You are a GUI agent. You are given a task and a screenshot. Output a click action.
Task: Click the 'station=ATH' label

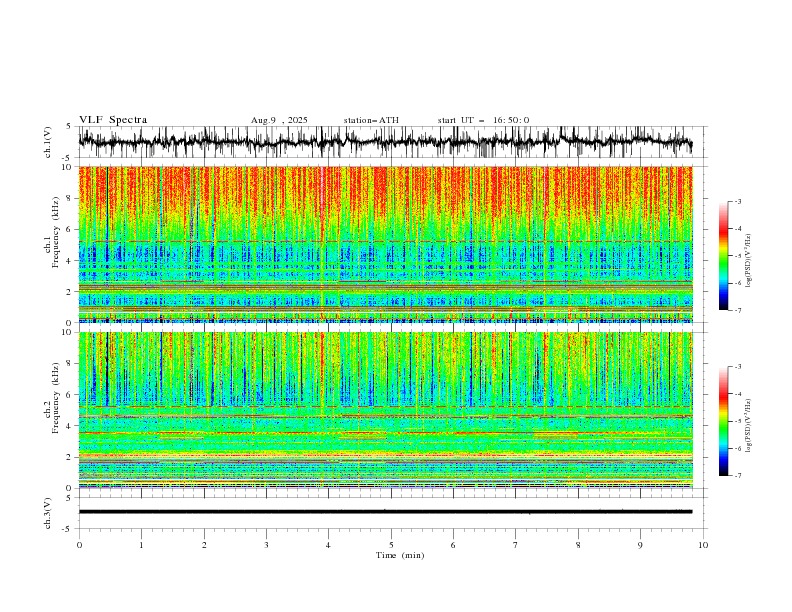pyautogui.click(x=371, y=120)
